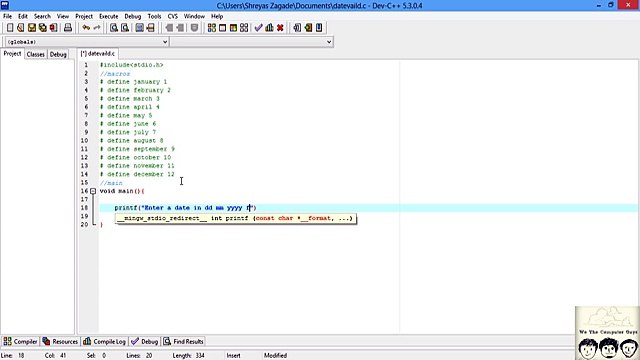Viewport: 640px width, 360px height.
Task: Click the //main comment line
Action: coord(111,183)
